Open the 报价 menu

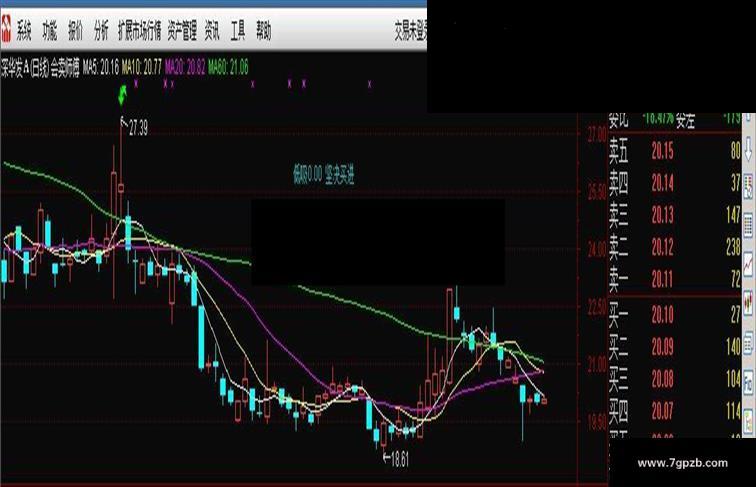pyautogui.click(x=75, y=31)
